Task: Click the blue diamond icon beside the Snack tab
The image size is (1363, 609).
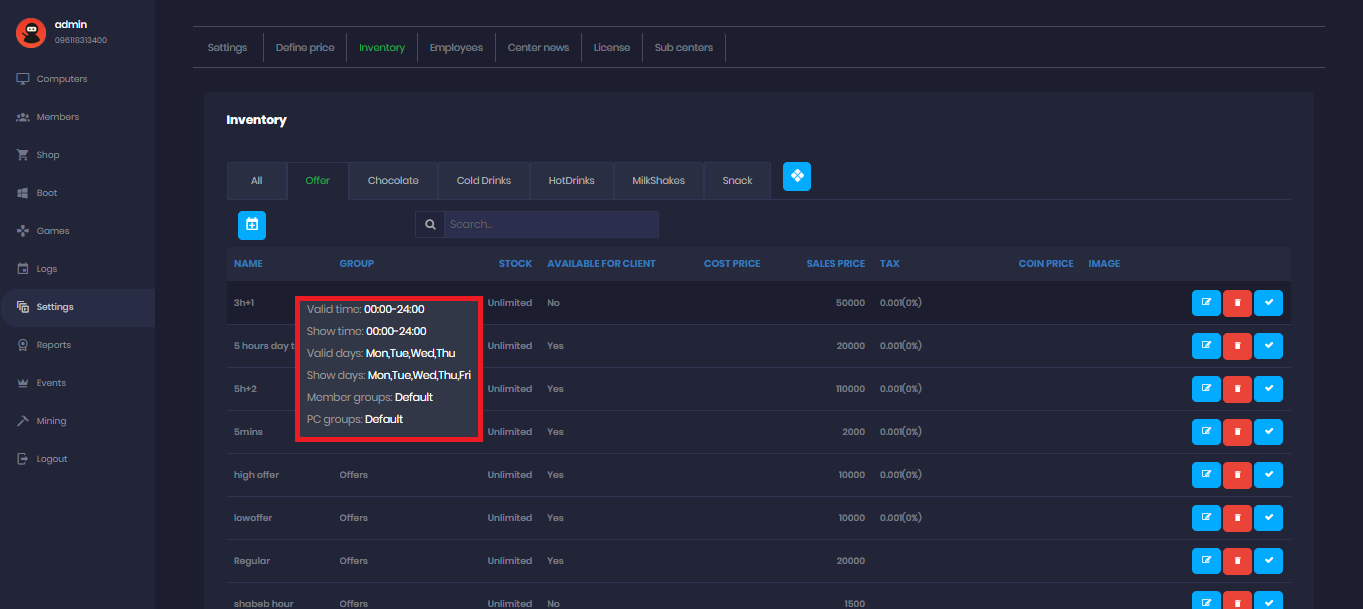Action: (x=797, y=177)
